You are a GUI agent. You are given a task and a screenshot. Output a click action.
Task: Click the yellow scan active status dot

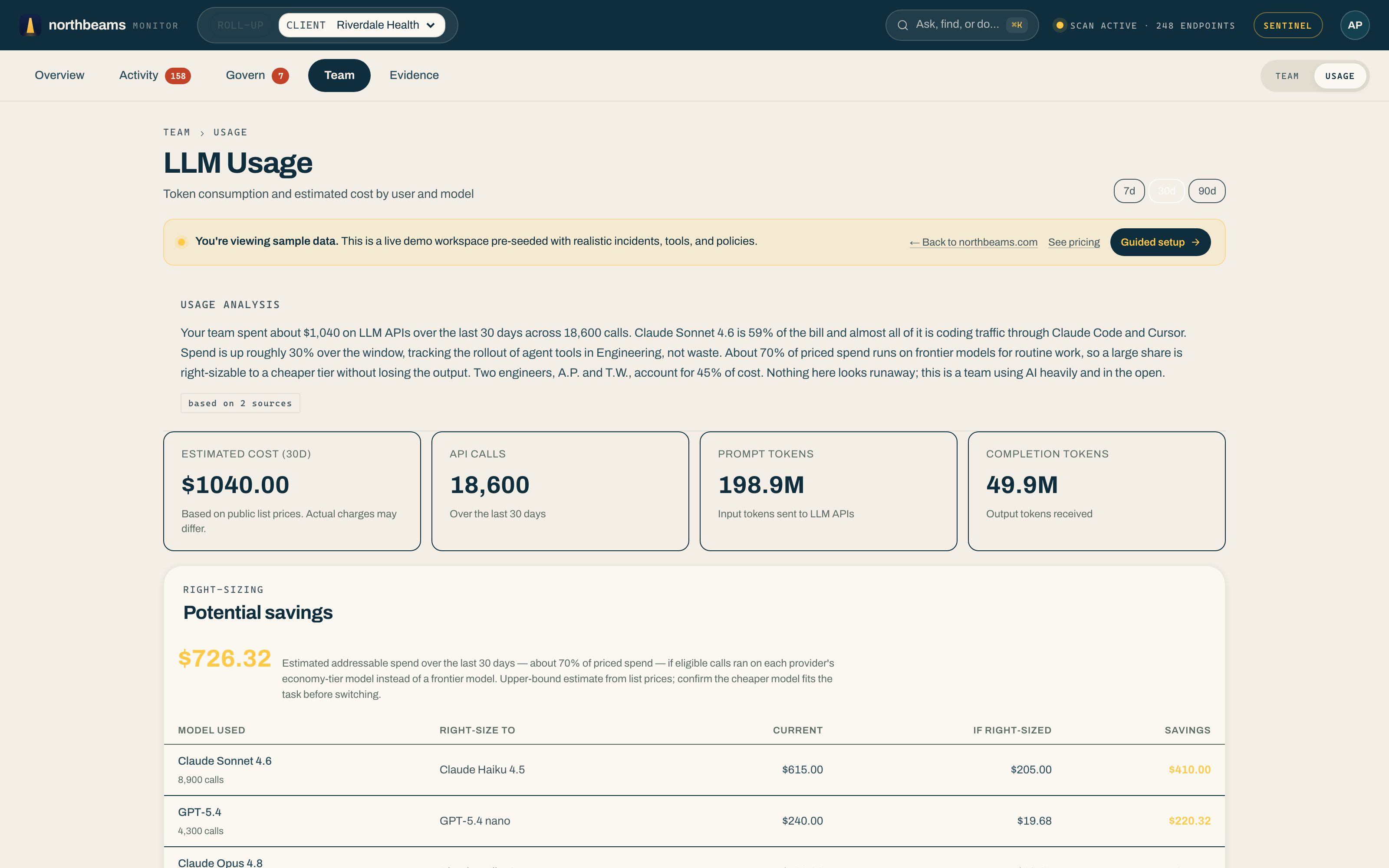(1060, 25)
